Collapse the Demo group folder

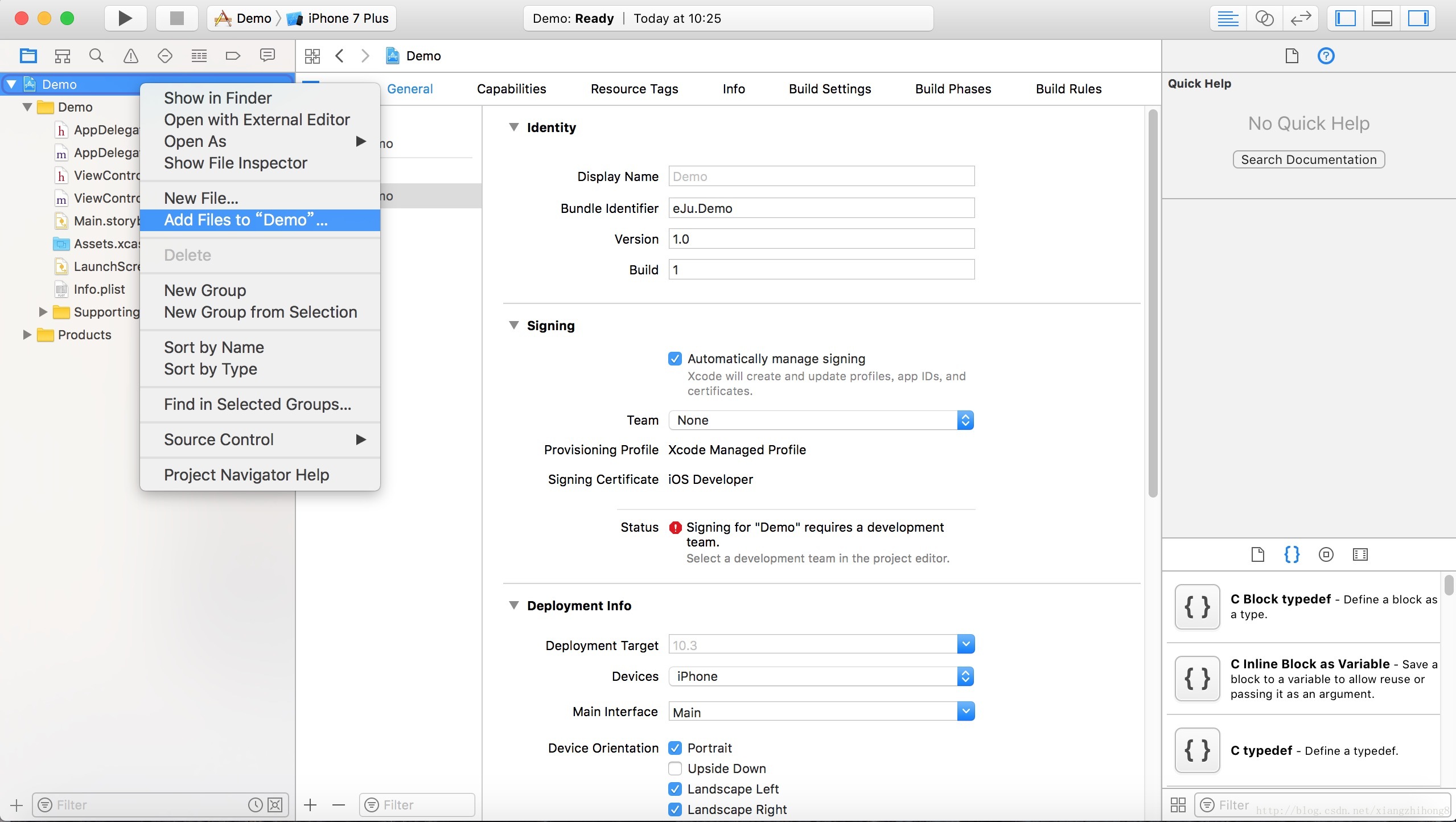tap(27, 107)
